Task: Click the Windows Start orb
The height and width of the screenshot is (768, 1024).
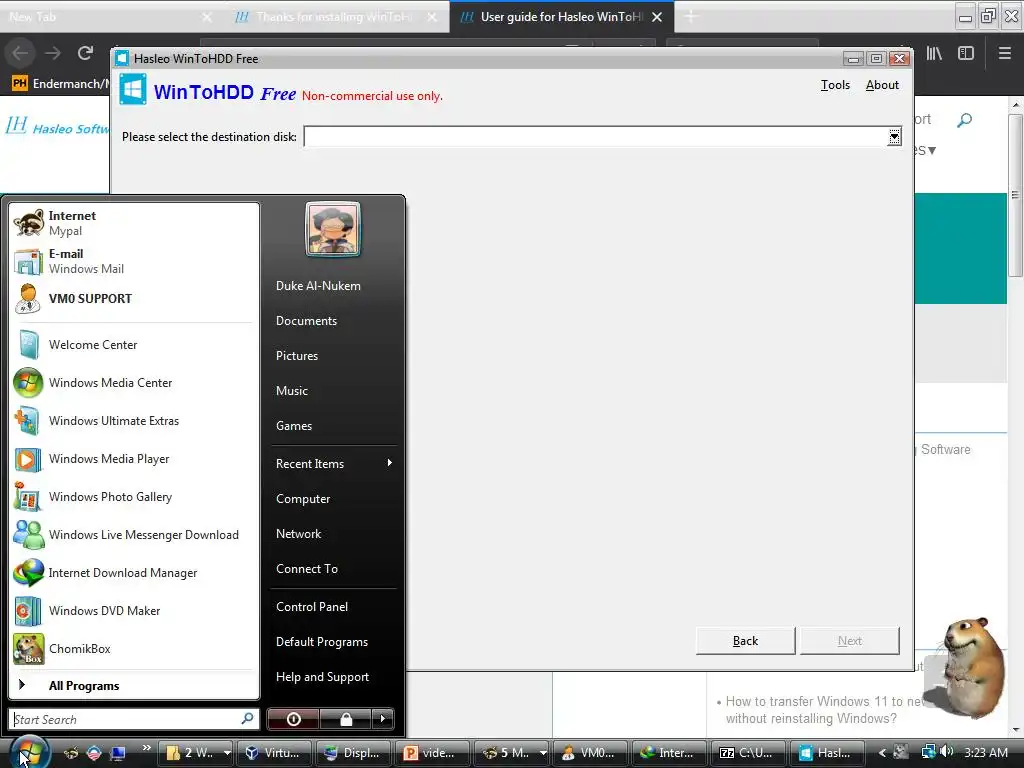Action: point(29,752)
